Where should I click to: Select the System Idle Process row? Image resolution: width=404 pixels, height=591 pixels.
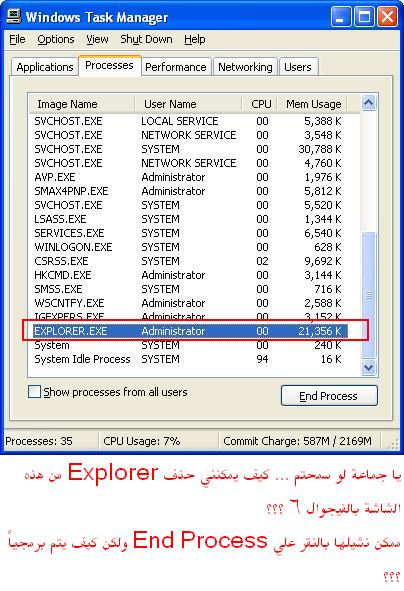[190, 359]
